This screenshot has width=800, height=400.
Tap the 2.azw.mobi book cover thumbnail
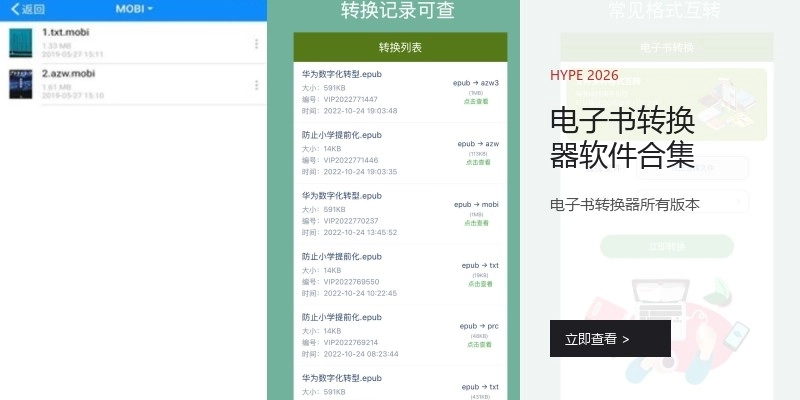click(20, 84)
